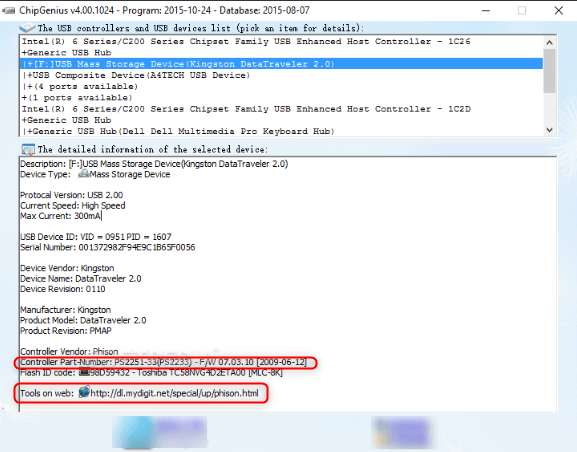Click the chip icon beside Flash ID code
This screenshot has height=452, width=577.
pyautogui.click(x=85, y=372)
